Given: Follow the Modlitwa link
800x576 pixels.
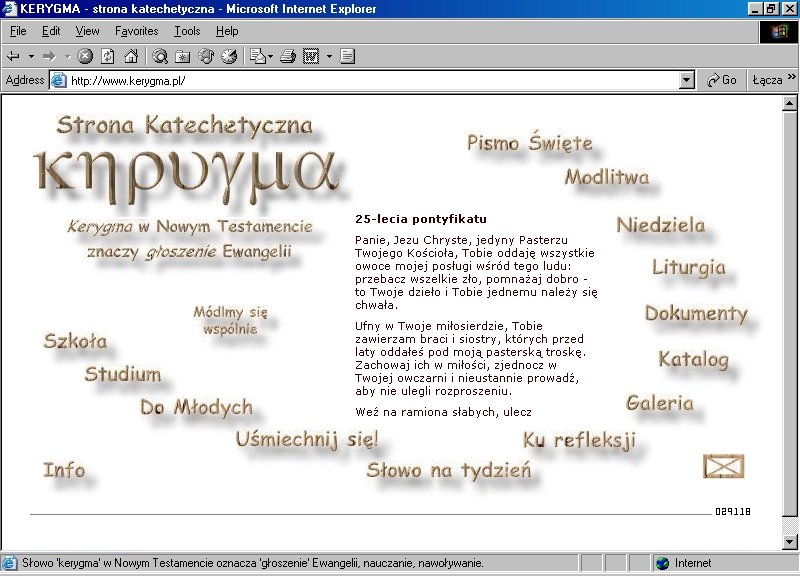Looking at the screenshot, I should point(606,178).
